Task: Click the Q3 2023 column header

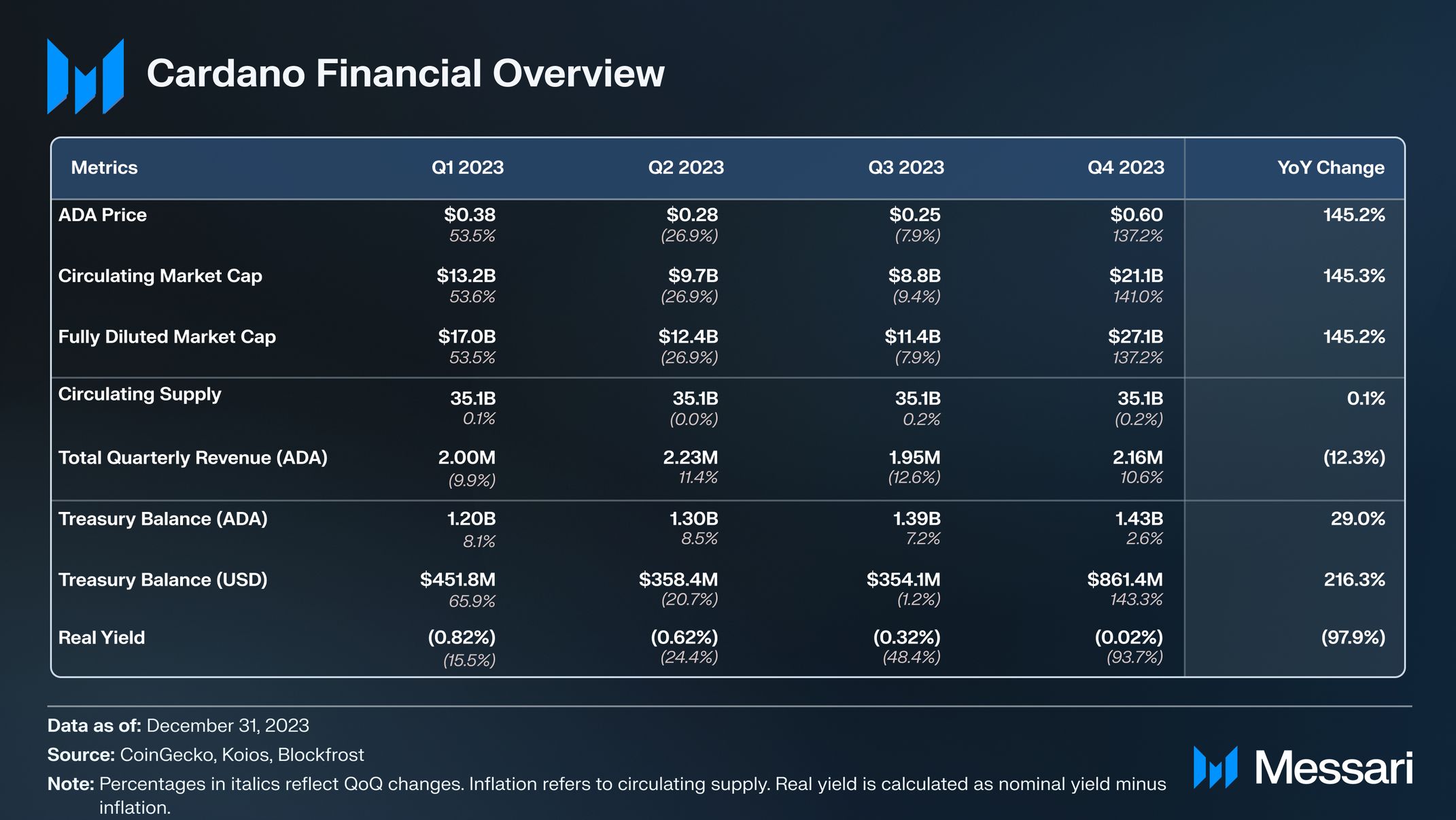Action: 905,167
